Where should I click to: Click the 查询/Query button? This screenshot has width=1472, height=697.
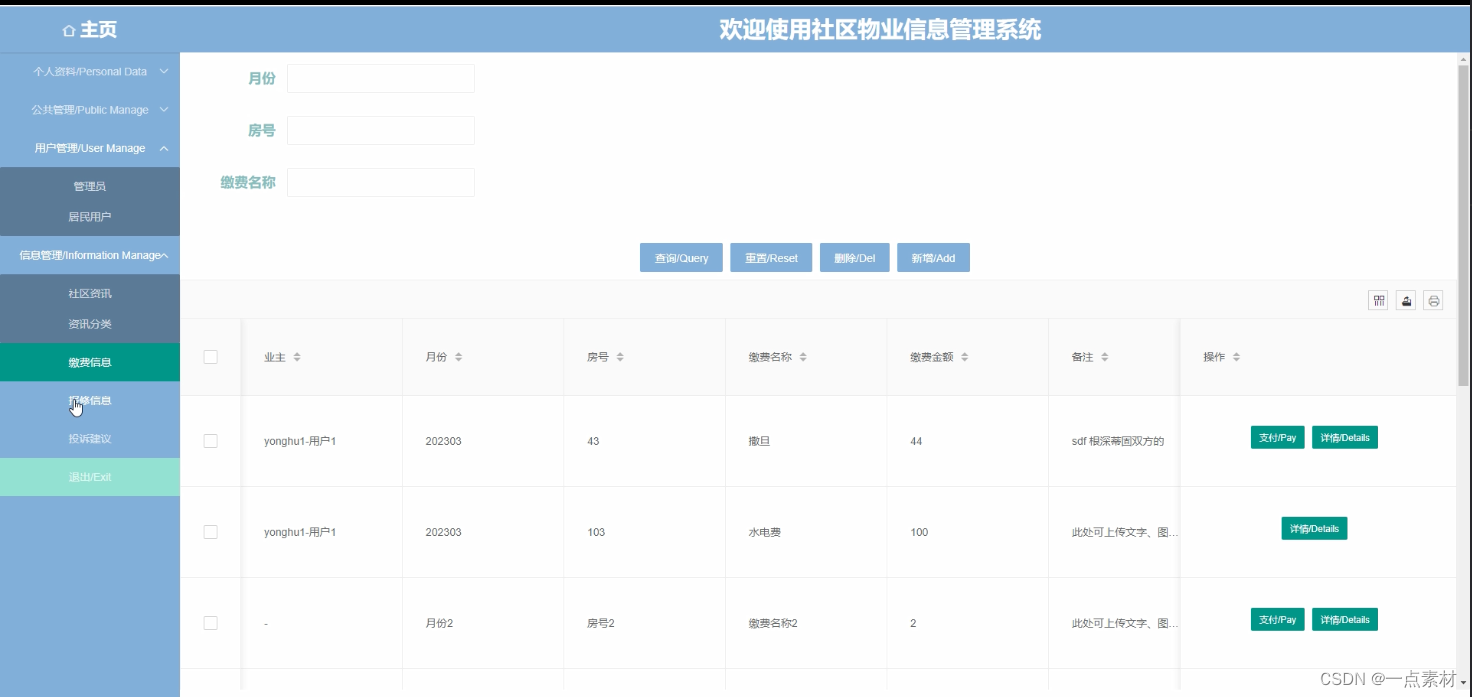(x=681, y=257)
